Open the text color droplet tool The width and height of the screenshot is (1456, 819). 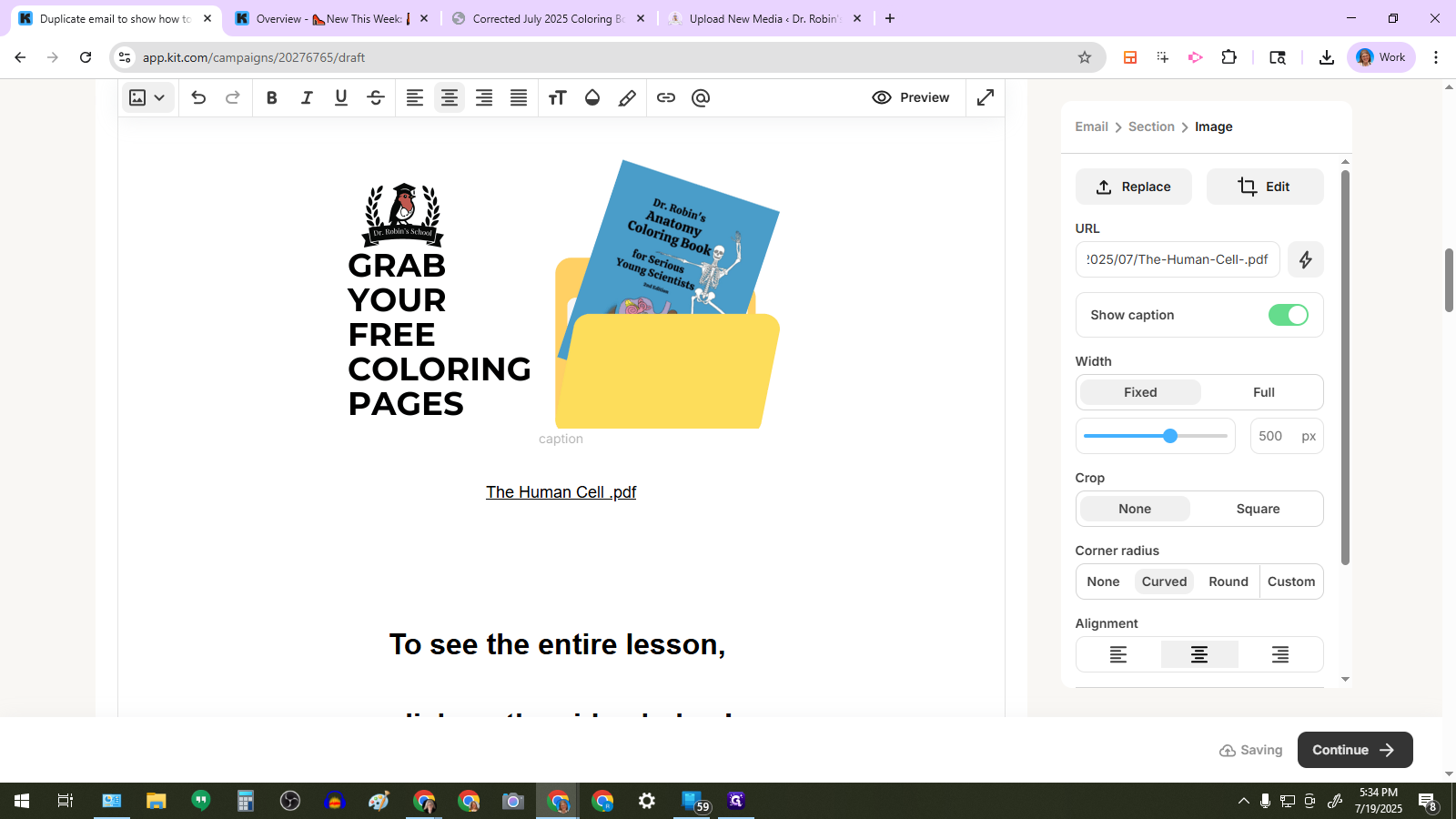(x=592, y=98)
